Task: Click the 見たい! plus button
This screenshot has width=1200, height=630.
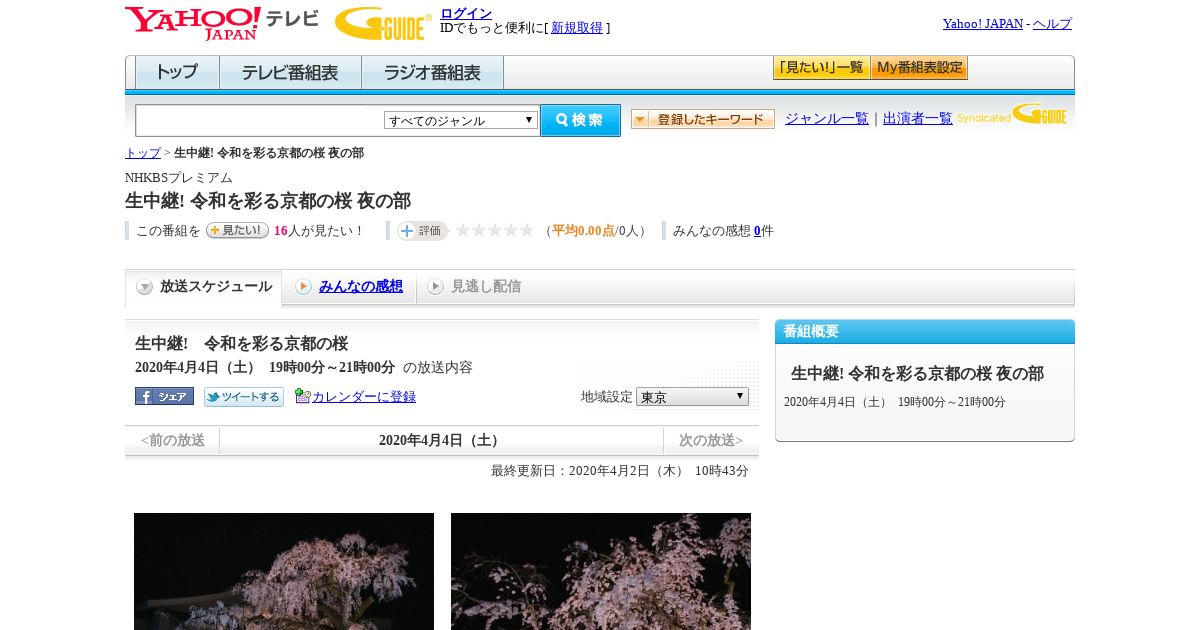Action: pos(237,230)
